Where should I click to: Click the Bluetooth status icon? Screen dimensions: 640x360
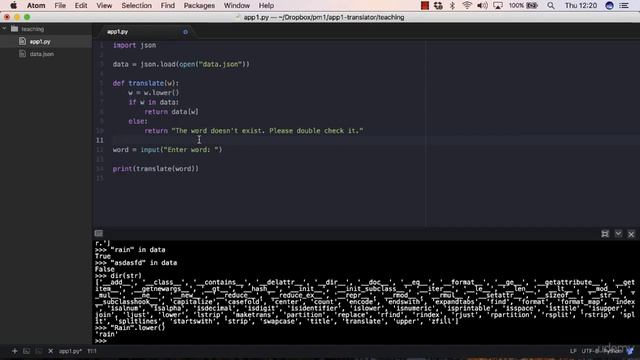pyautogui.click(x=452, y=6)
